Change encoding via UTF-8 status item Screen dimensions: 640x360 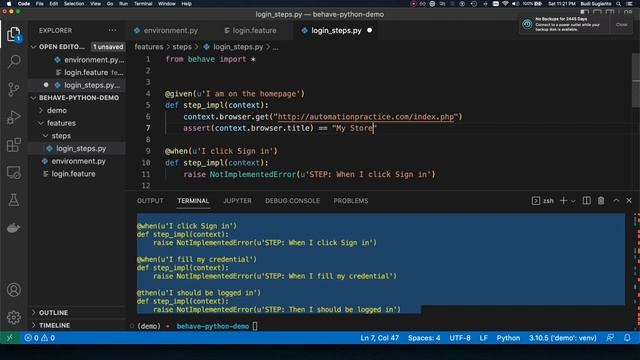tap(460, 338)
